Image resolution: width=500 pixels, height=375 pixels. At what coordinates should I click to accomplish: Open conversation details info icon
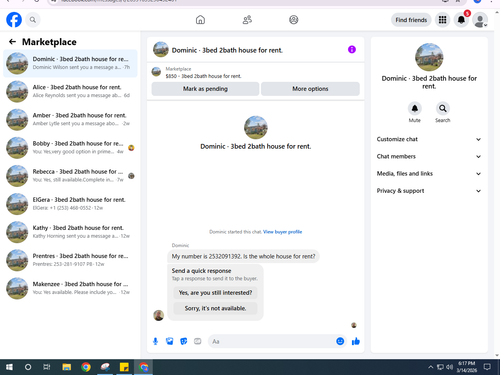(x=352, y=50)
